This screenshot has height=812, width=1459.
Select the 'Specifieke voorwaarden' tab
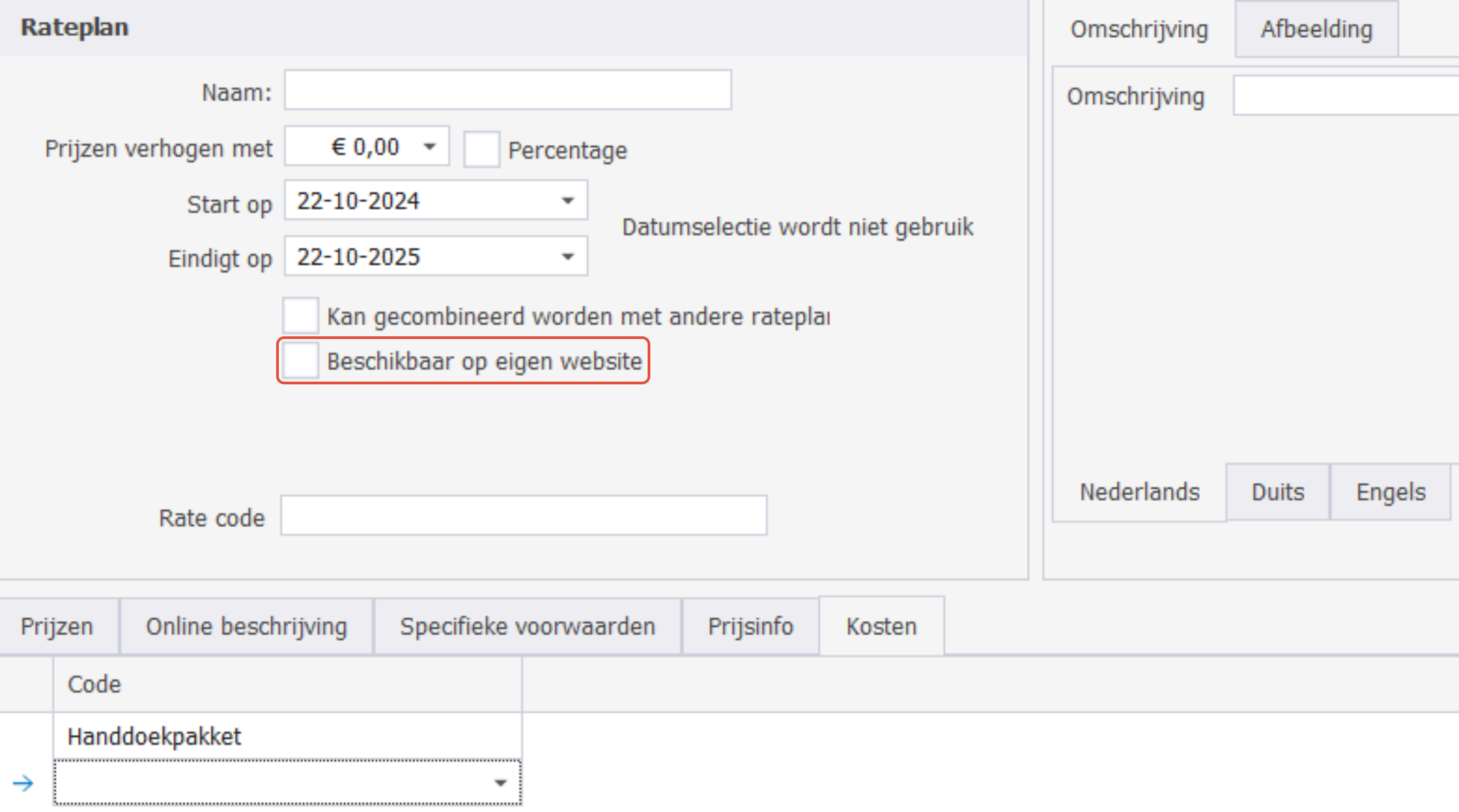tap(527, 627)
